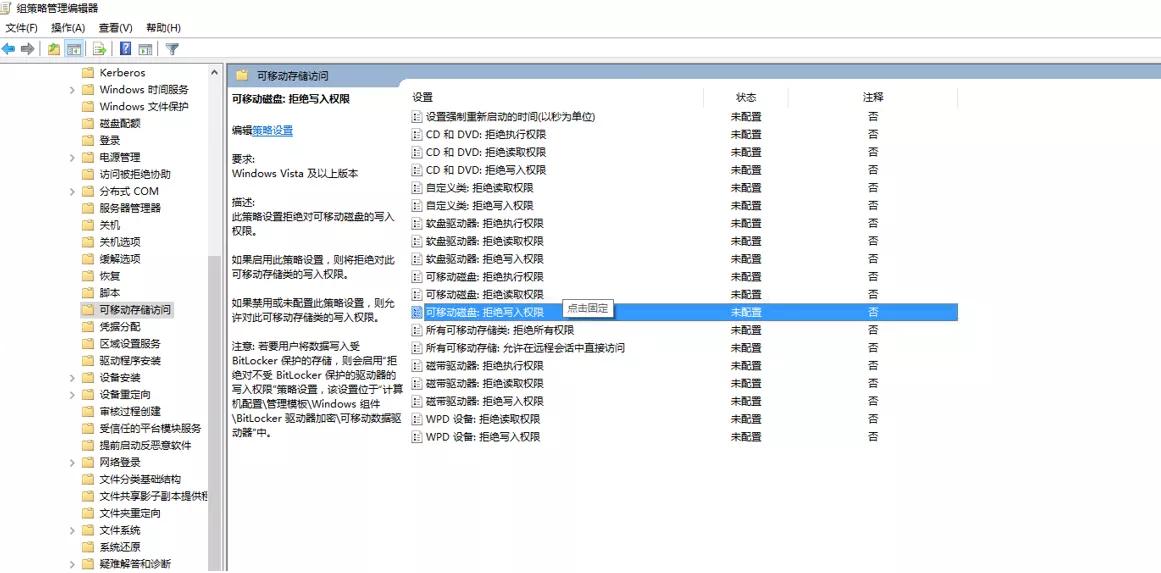The image size is (1161, 573).
Task: Click 否 comment of WPD 设备: 拒绝写入权限 row
Action: [873, 437]
